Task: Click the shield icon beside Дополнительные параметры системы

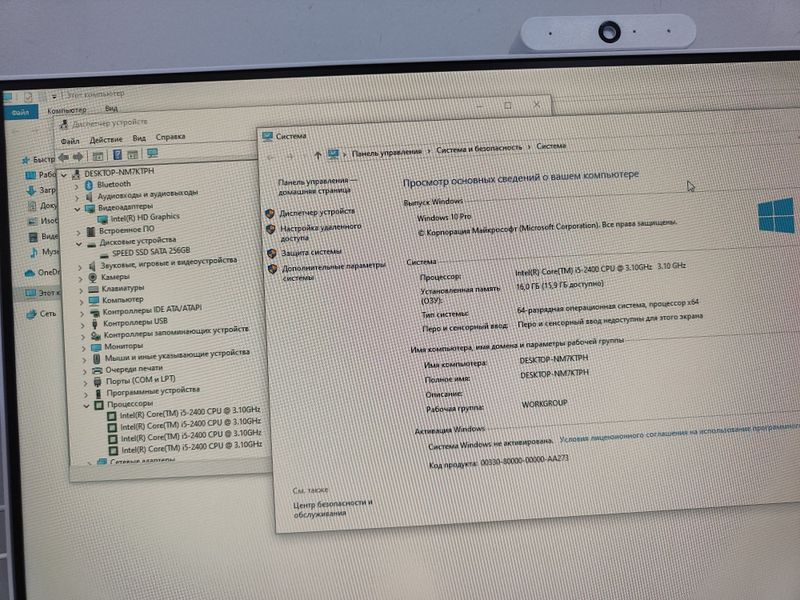Action: (x=272, y=268)
